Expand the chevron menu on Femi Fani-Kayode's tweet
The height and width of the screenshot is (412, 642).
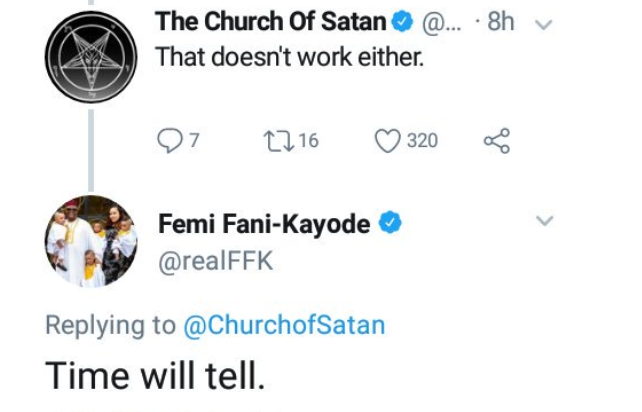(545, 221)
